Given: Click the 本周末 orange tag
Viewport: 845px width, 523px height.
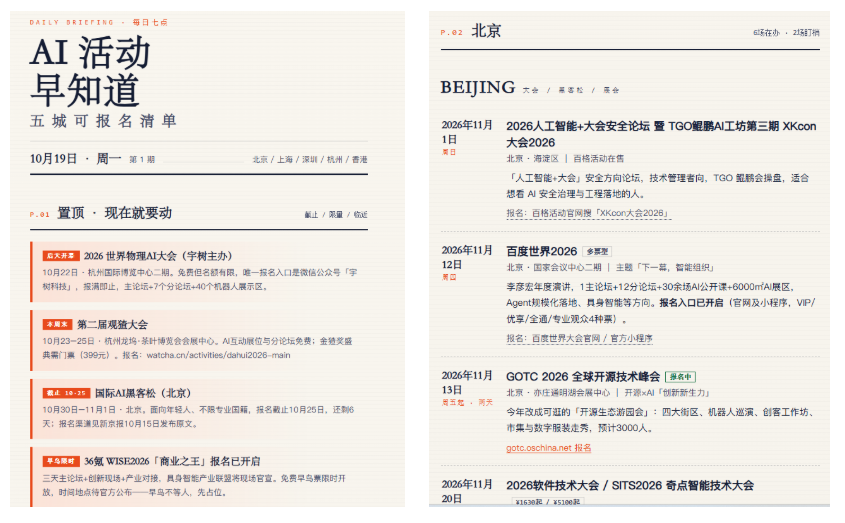Looking at the screenshot, I should click(x=58, y=324).
